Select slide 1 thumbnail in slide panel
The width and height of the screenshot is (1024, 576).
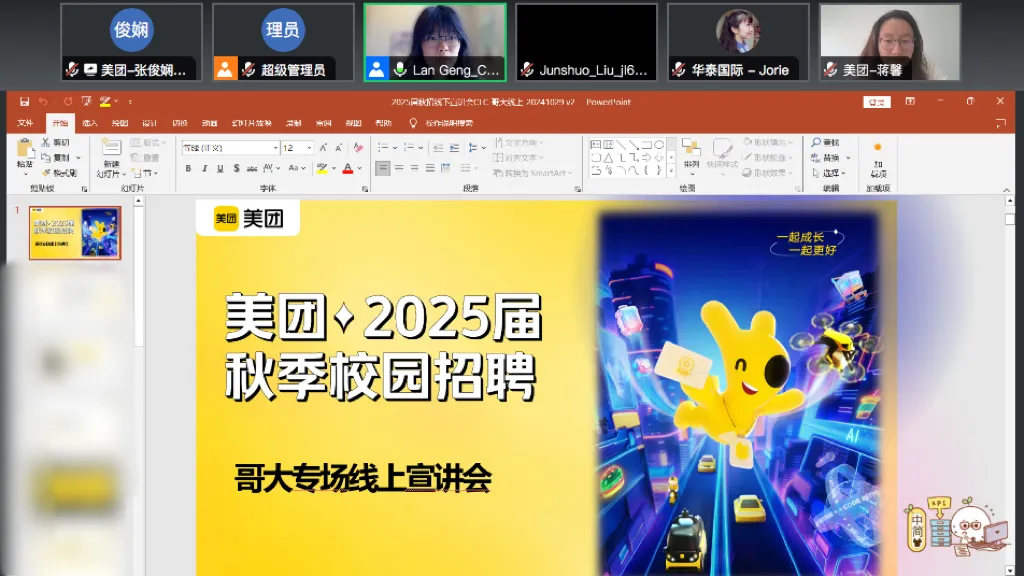(75, 232)
